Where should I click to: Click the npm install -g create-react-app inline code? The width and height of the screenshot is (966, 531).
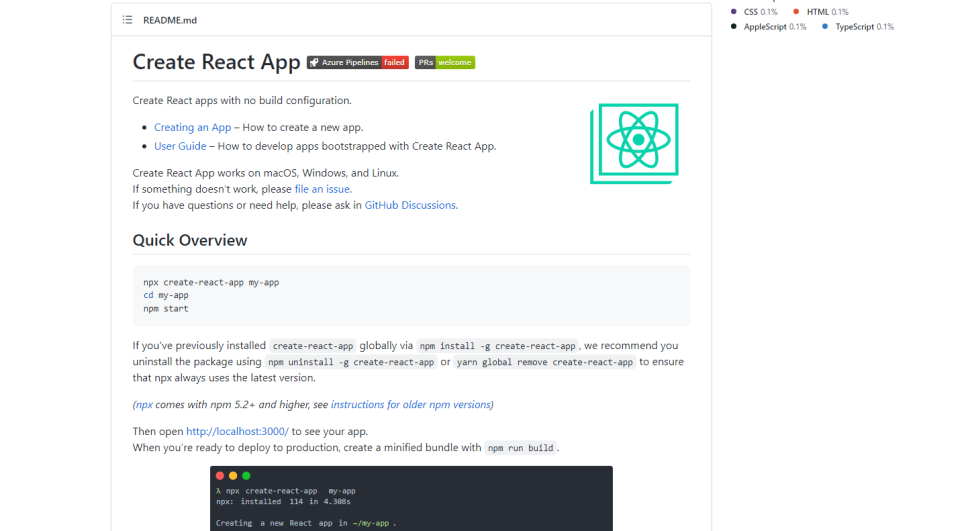pyautogui.click(x=497, y=346)
